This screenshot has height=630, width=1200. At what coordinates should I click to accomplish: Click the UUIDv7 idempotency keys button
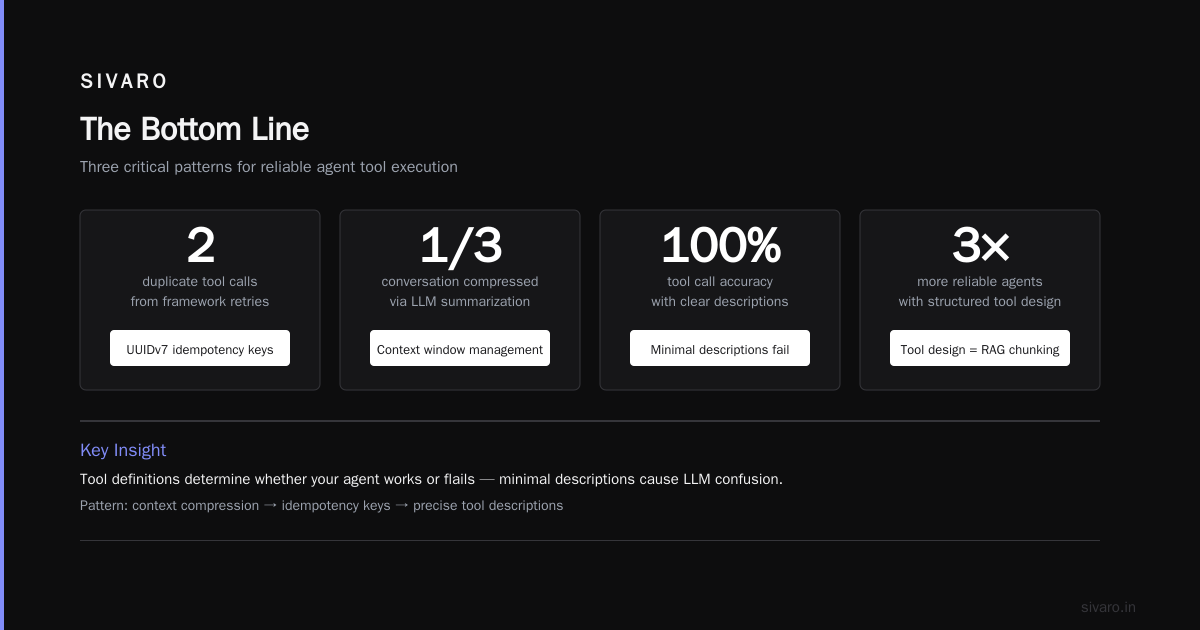click(200, 349)
